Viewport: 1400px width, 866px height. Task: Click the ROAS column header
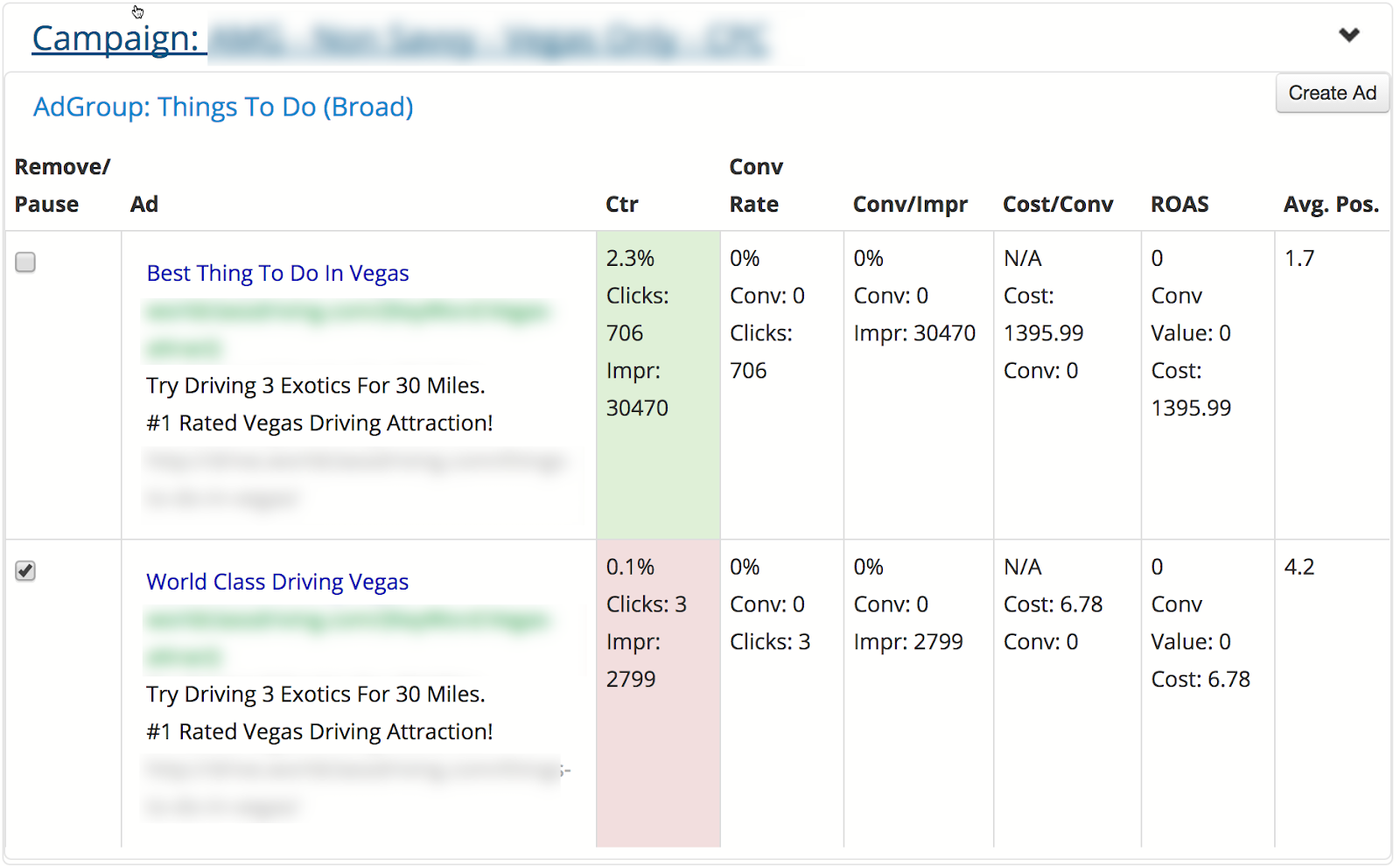tap(1179, 205)
